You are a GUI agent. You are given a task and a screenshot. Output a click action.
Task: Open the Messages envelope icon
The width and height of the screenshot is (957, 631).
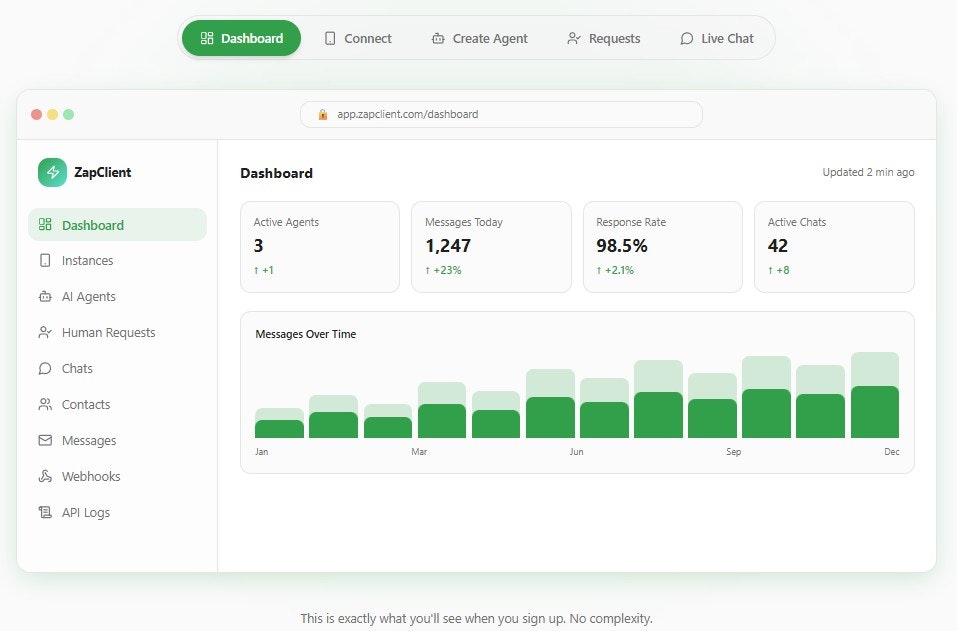(44, 440)
